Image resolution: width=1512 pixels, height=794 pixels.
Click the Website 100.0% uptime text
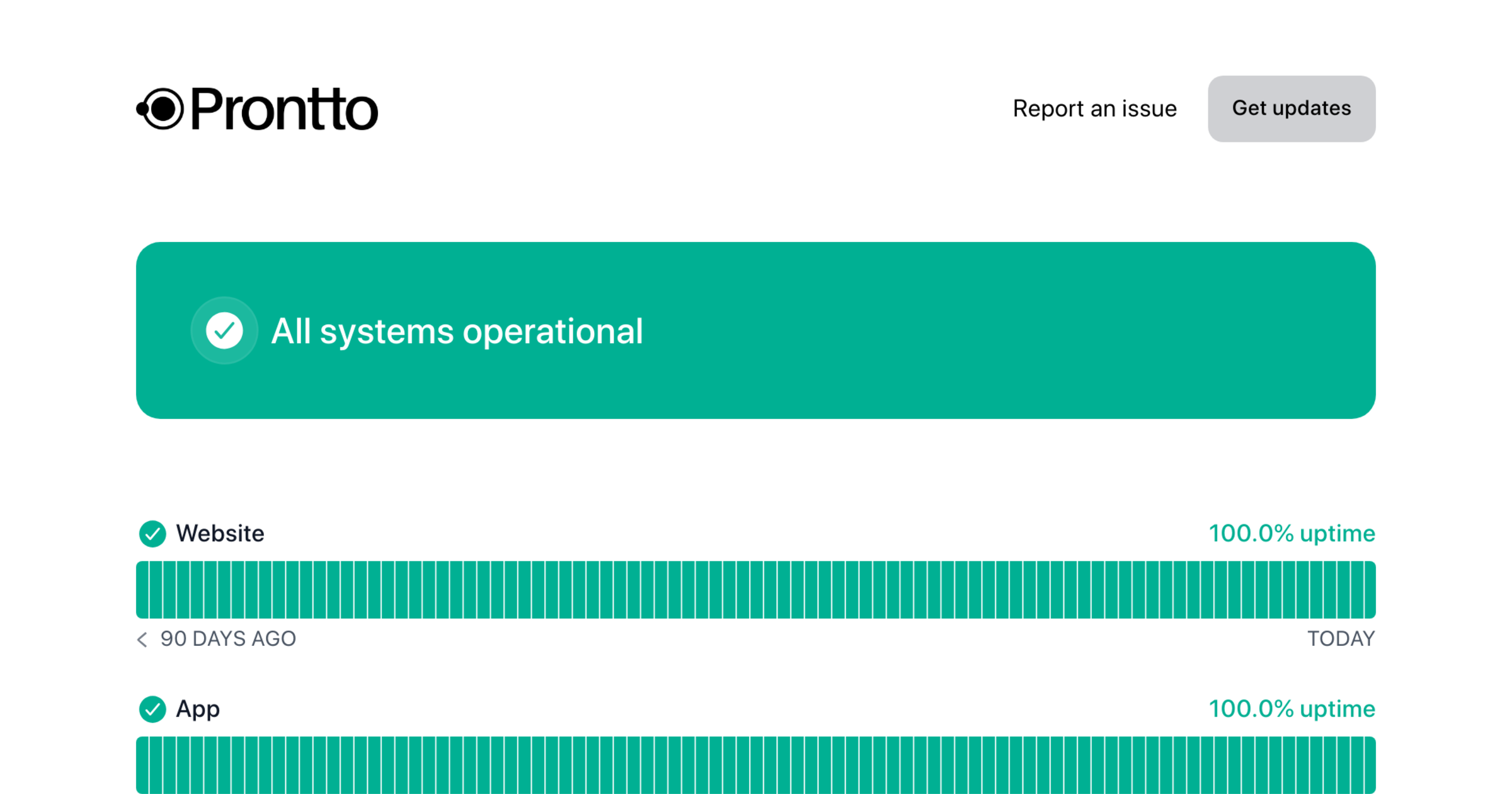[1291, 534]
